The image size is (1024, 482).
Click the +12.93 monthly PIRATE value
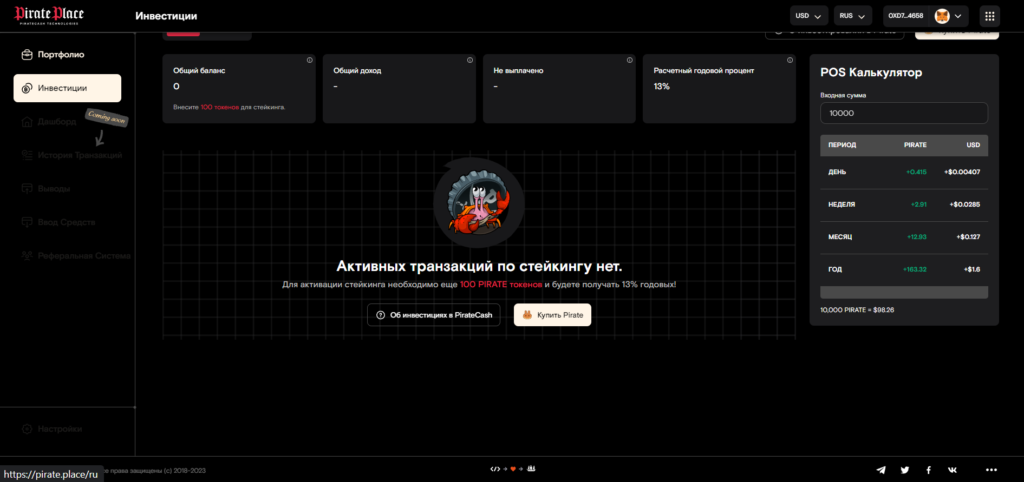pos(916,236)
